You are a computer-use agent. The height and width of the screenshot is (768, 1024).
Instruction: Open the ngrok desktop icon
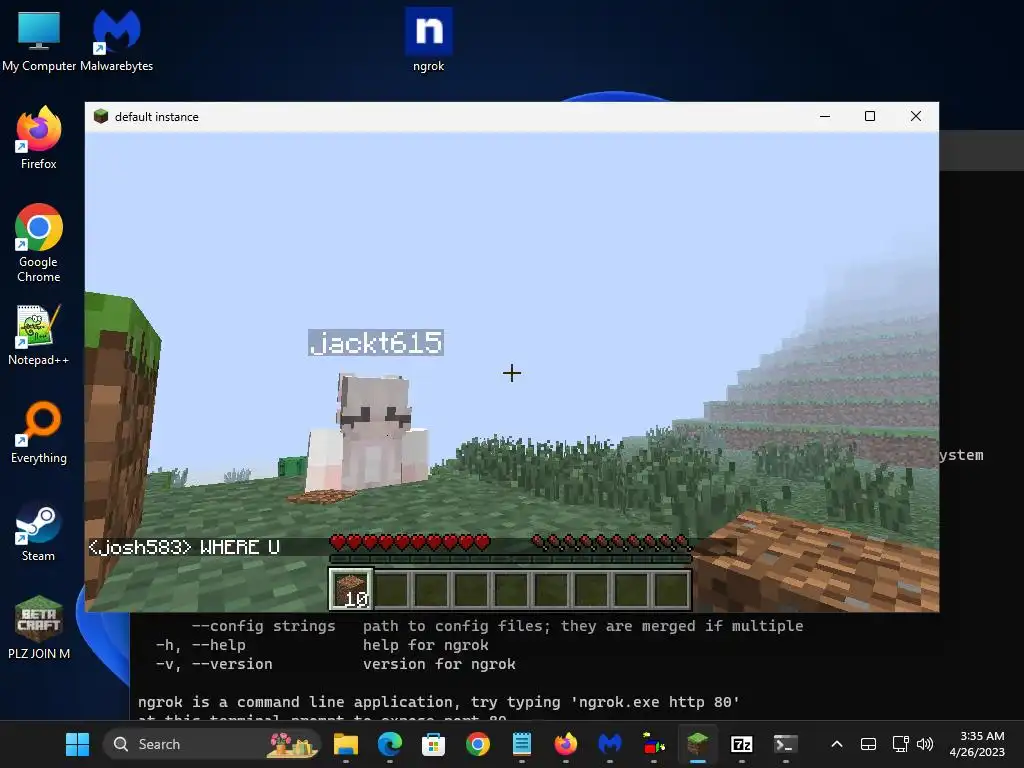pyautogui.click(x=428, y=39)
